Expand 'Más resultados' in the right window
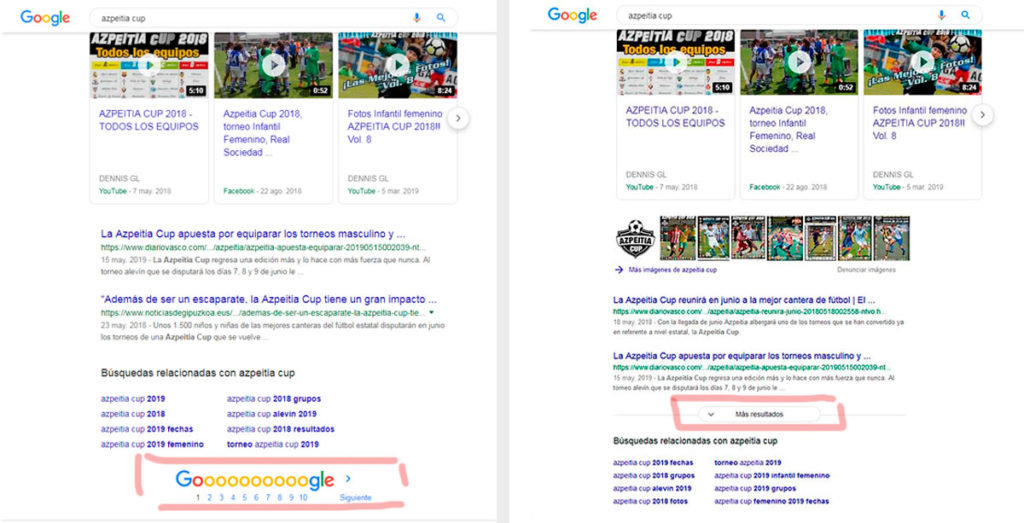 [x=759, y=414]
